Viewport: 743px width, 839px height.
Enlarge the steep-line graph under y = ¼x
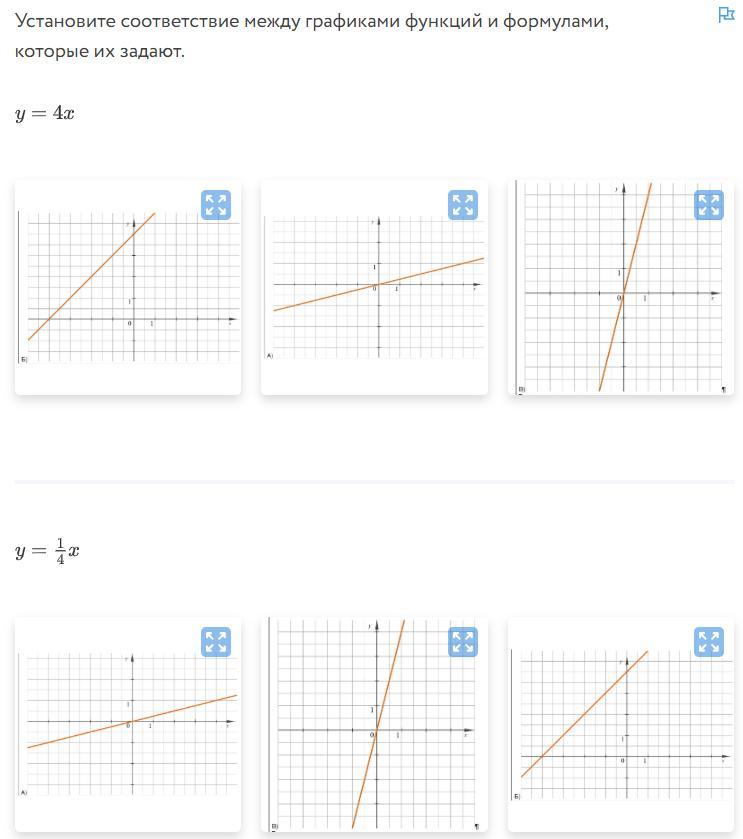463,642
